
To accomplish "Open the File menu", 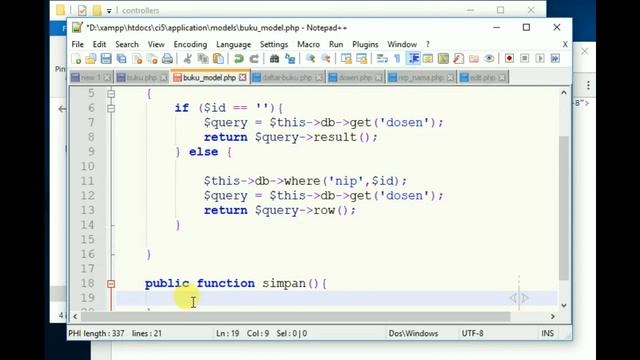I will tap(78, 44).
